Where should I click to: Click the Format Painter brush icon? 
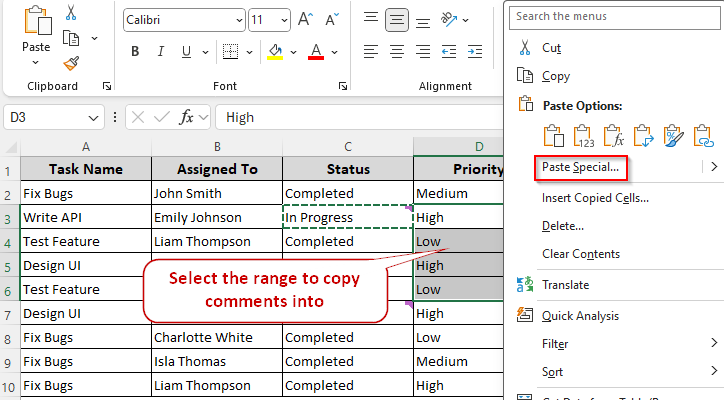coord(71,63)
